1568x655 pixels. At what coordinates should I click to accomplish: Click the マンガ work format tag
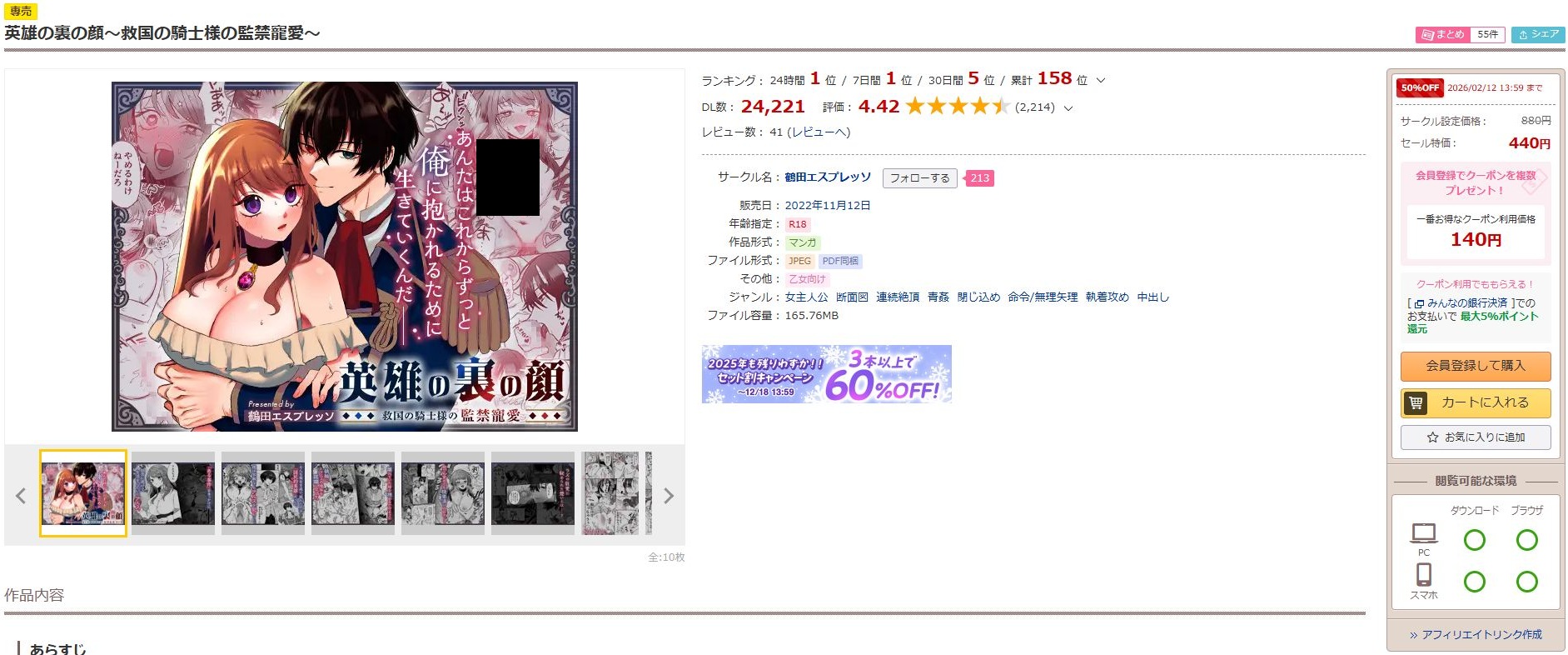tap(803, 242)
